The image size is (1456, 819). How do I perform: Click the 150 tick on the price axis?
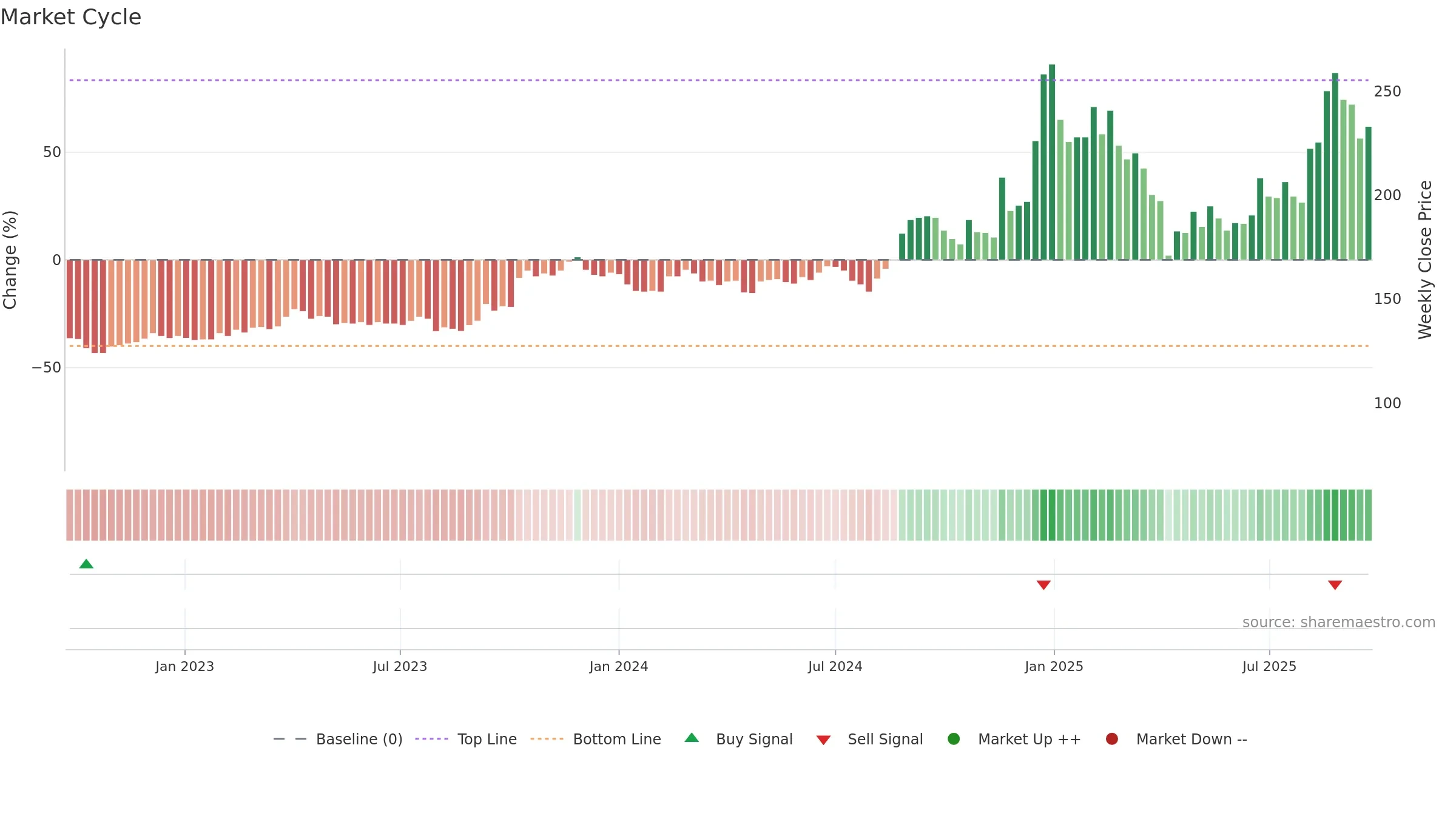coord(1387,299)
